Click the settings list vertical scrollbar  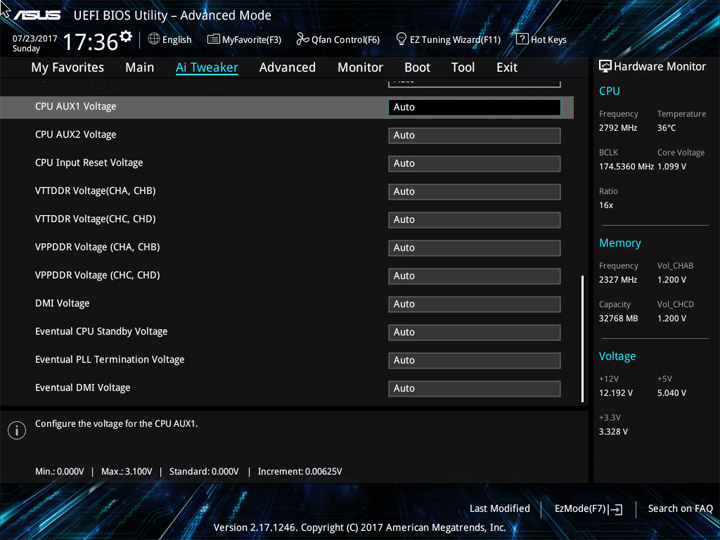coord(583,338)
